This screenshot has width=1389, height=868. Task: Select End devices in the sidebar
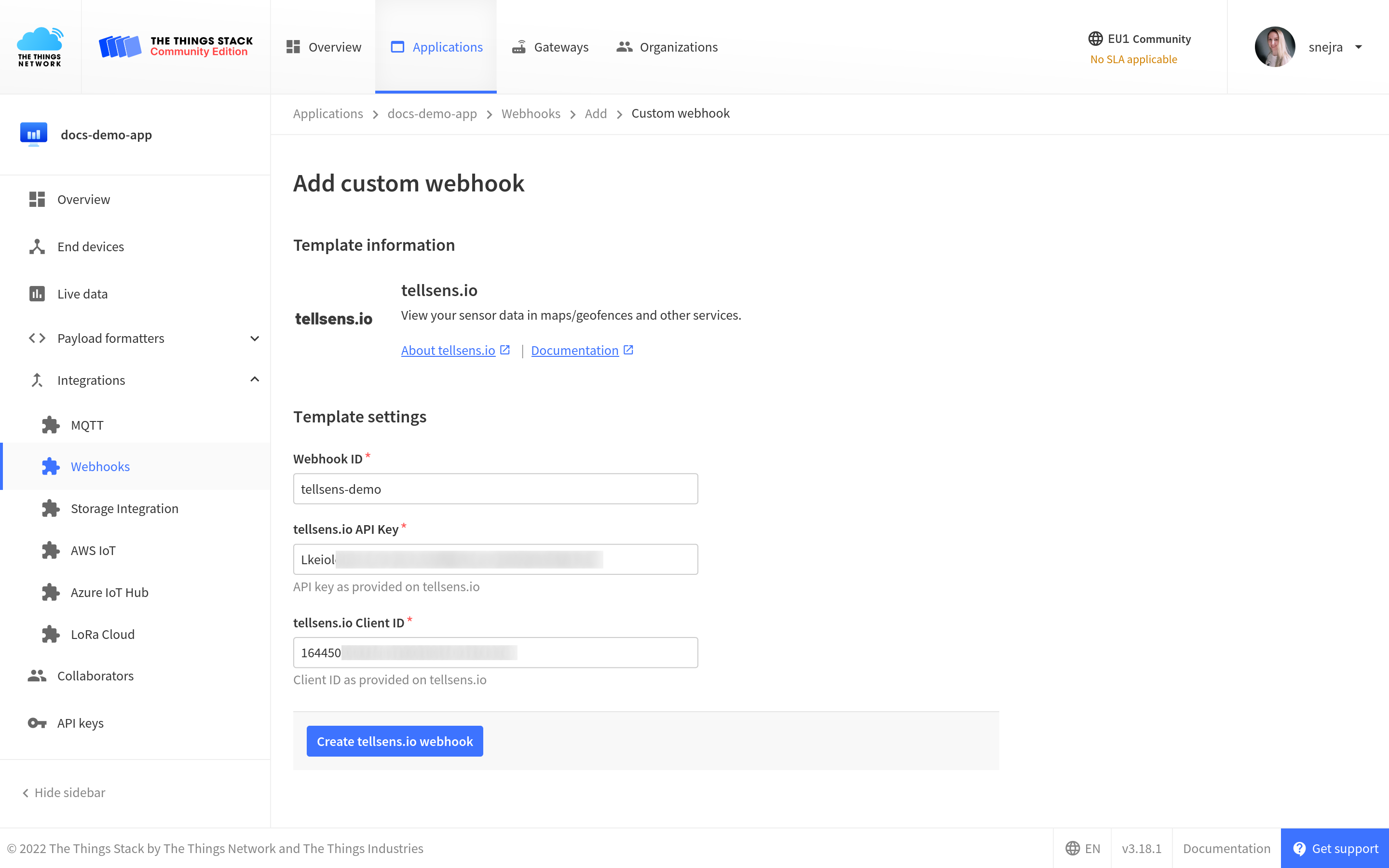pyautogui.click(x=90, y=246)
